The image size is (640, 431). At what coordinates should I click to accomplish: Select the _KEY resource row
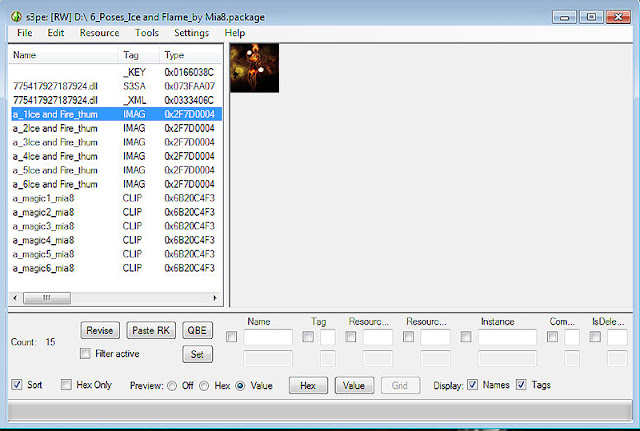point(116,72)
